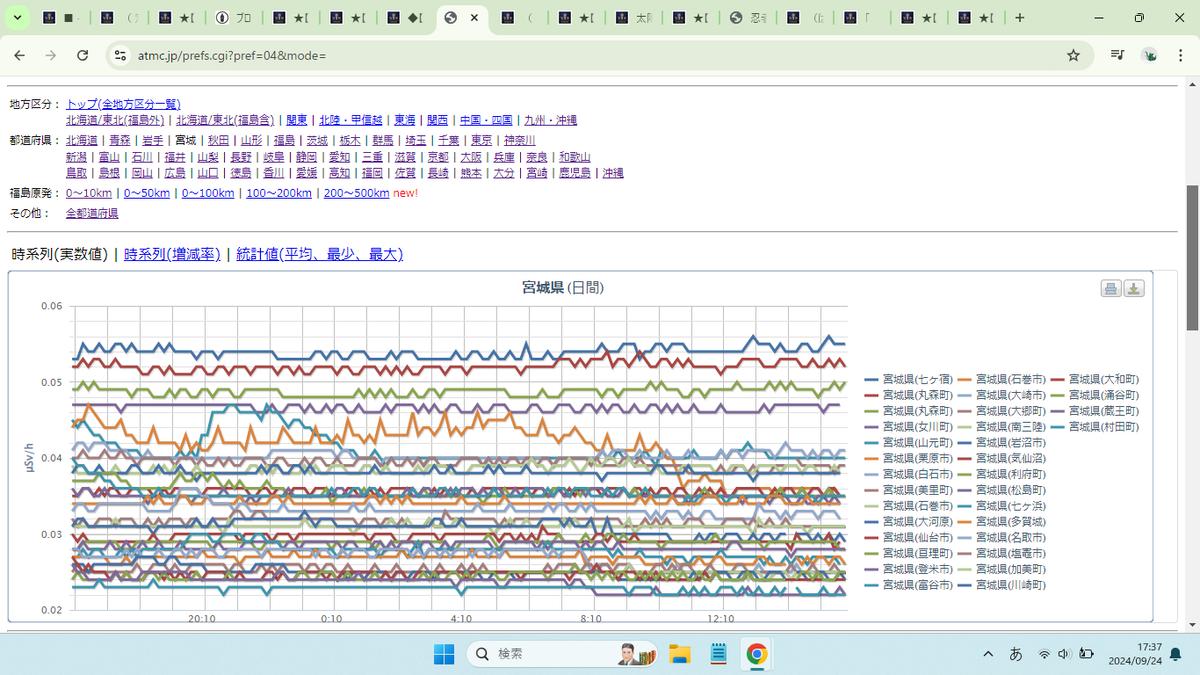The image size is (1200, 675).
Task: Switch to 時系列(増減率) view
Action: (172, 255)
